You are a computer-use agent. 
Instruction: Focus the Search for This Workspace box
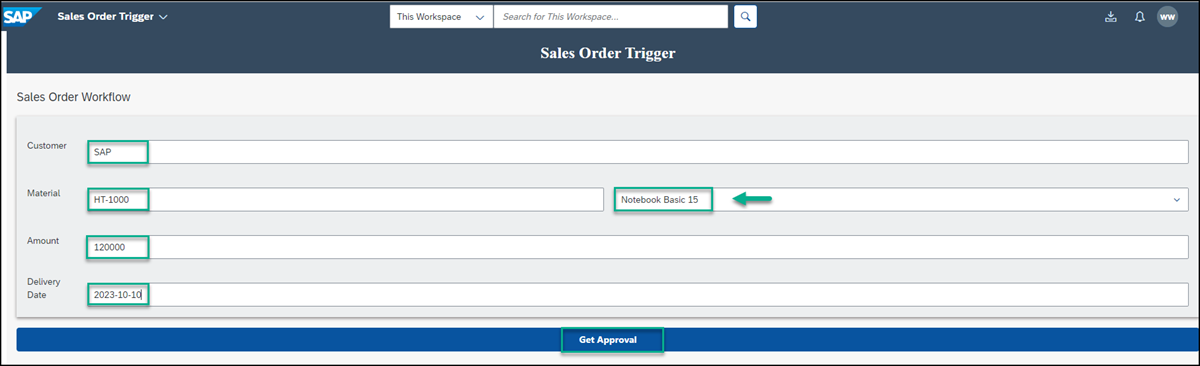click(611, 17)
